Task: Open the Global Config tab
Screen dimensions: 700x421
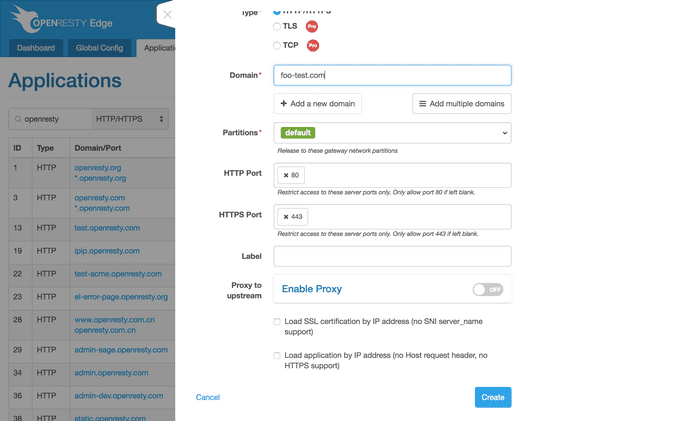Action: point(99,48)
